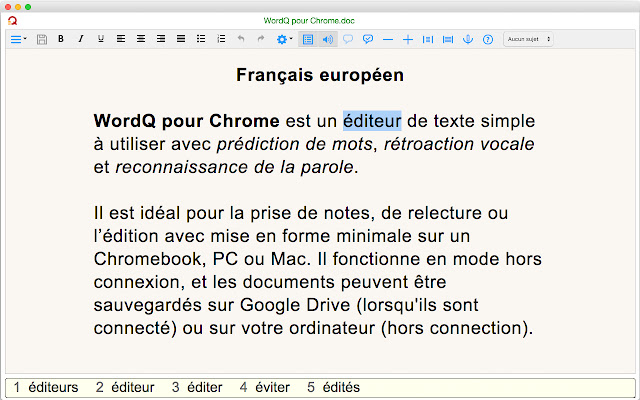Toggle the word prediction list
This screenshot has width=640, height=400.
coord(308,39)
